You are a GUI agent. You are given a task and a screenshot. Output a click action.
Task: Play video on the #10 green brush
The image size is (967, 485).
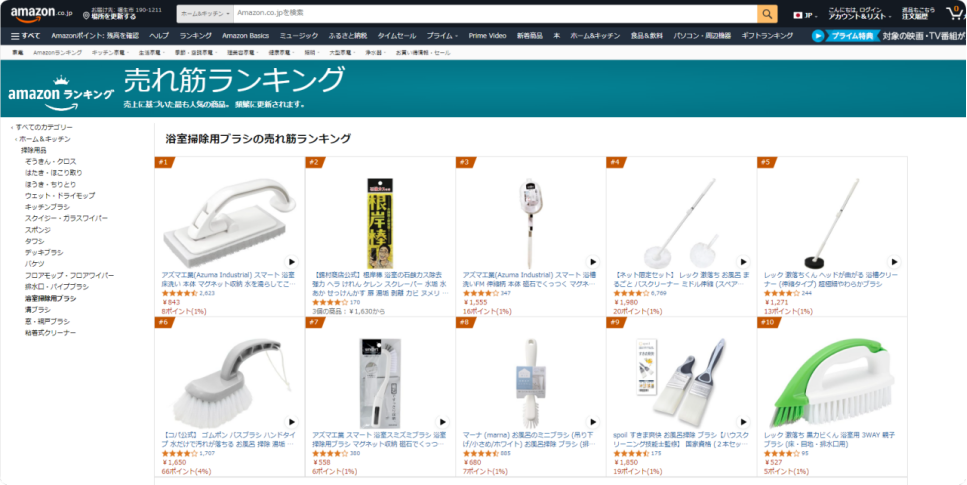894,422
